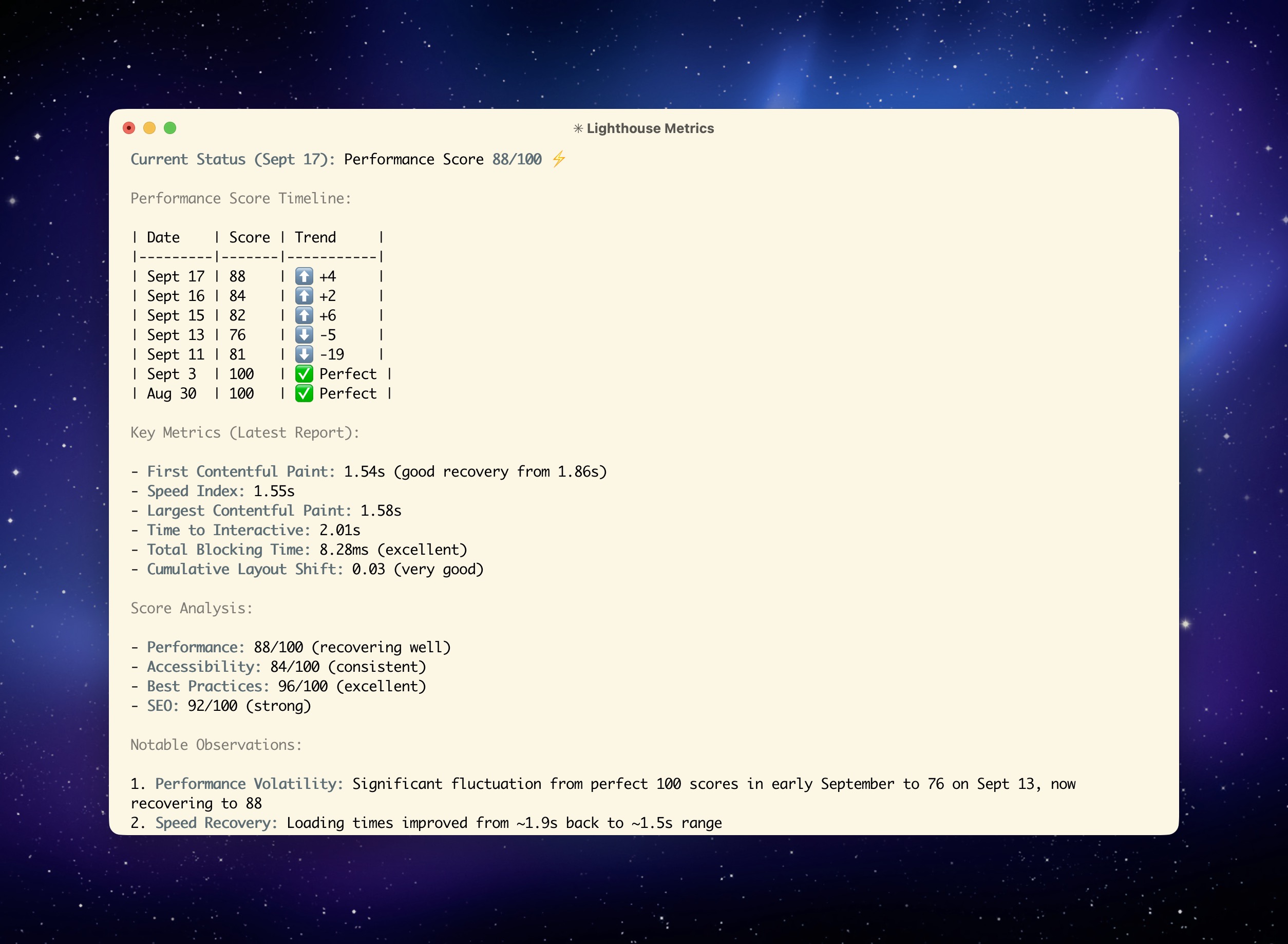
Task: Click the '0.03 (very good)' value
Action: pos(418,569)
